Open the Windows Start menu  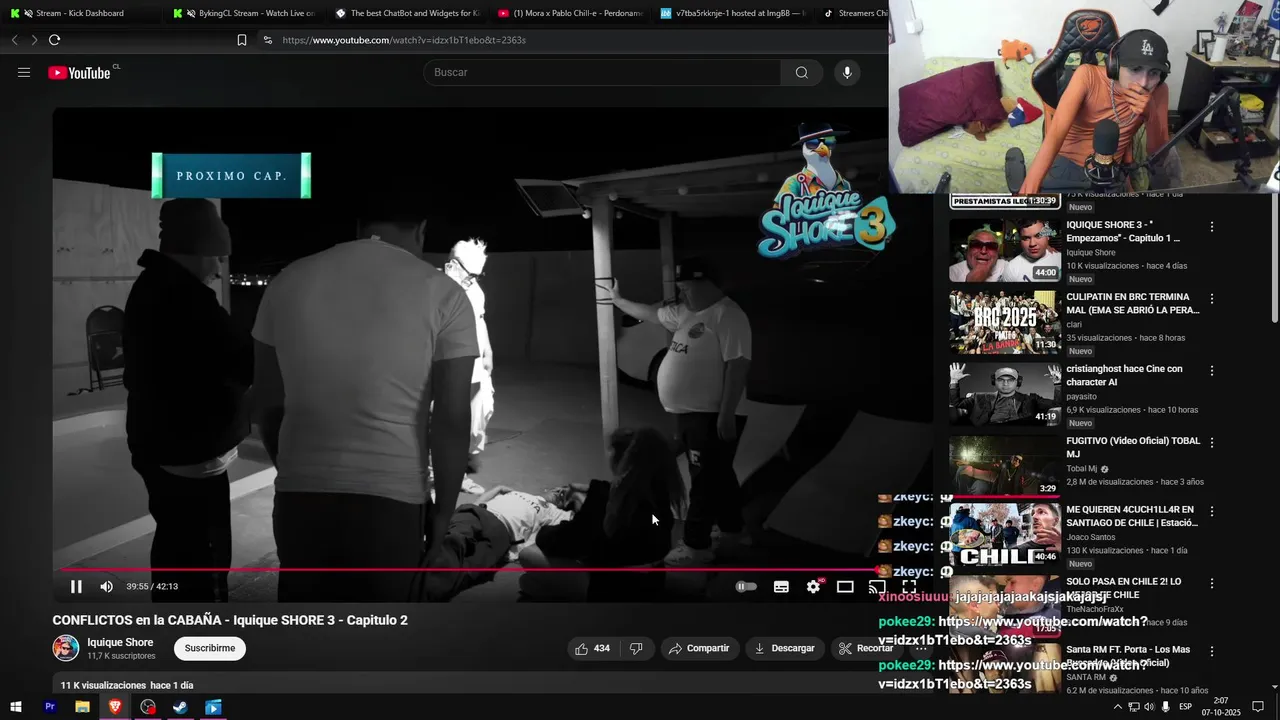16,707
